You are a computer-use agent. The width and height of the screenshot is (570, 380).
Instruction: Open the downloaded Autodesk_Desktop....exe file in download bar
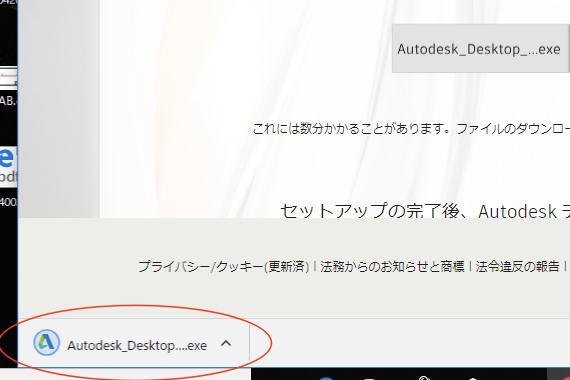[x=137, y=345]
